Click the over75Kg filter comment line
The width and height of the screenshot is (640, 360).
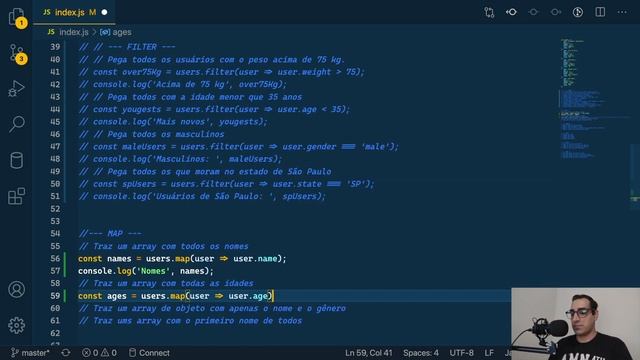(x=221, y=72)
